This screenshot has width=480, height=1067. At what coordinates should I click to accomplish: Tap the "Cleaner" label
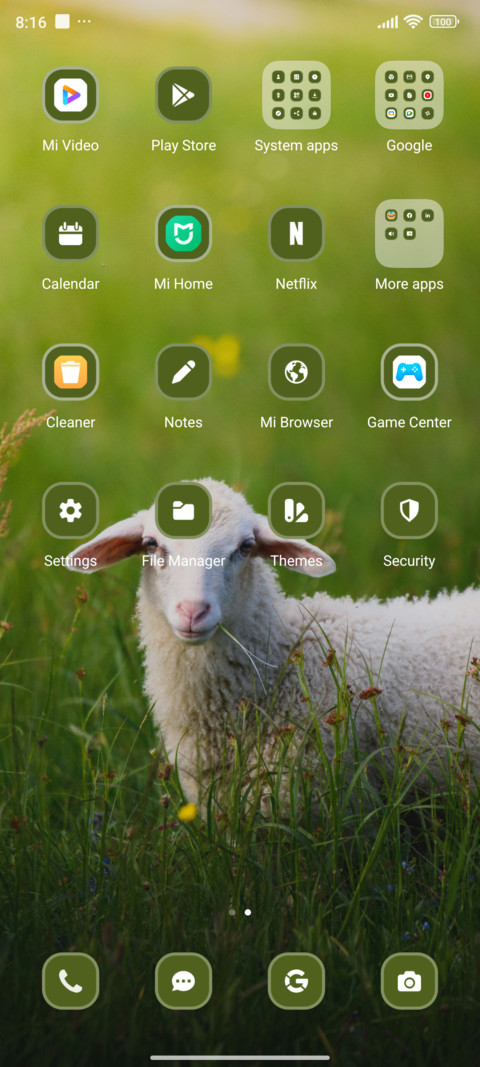click(71, 423)
